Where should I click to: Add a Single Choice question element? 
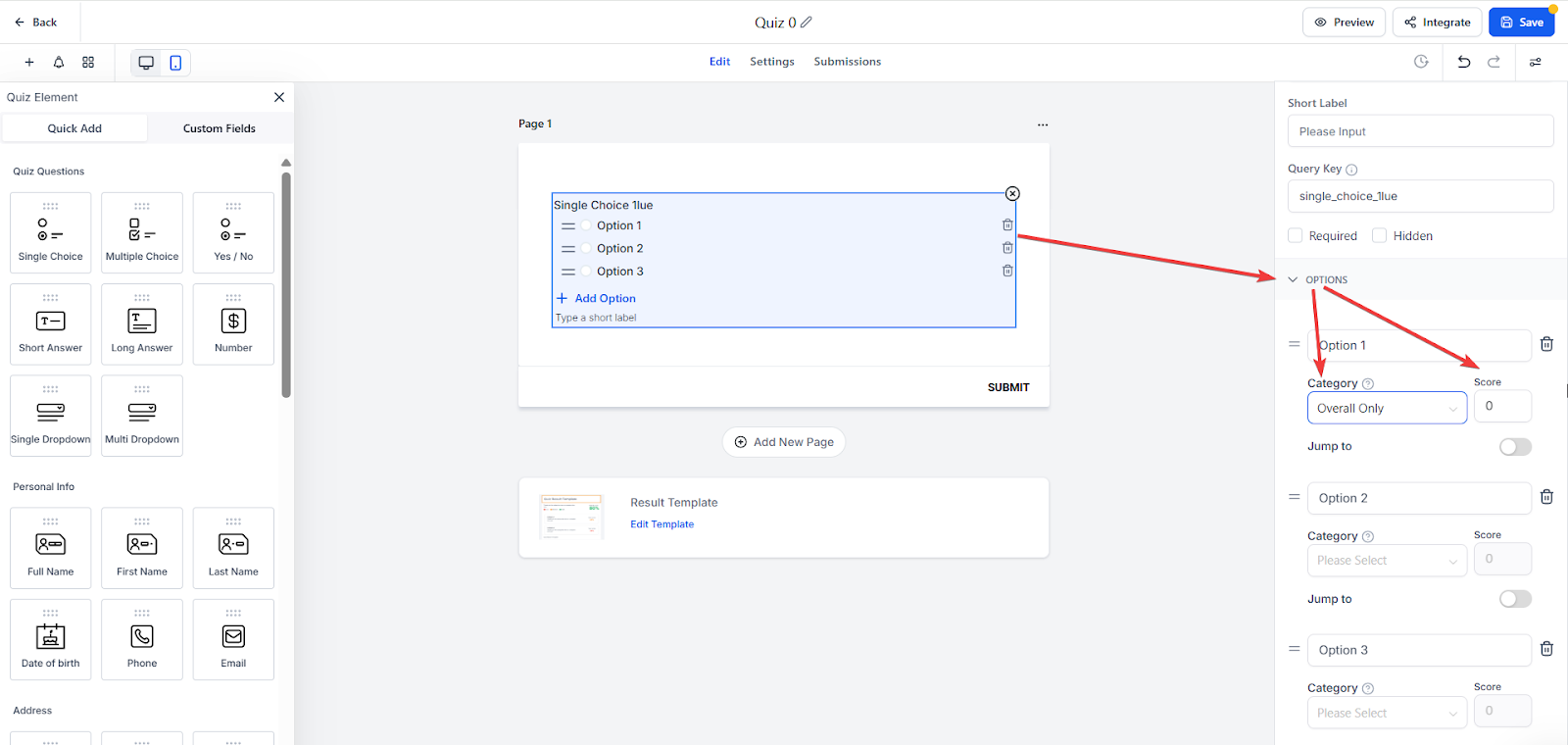point(51,233)
